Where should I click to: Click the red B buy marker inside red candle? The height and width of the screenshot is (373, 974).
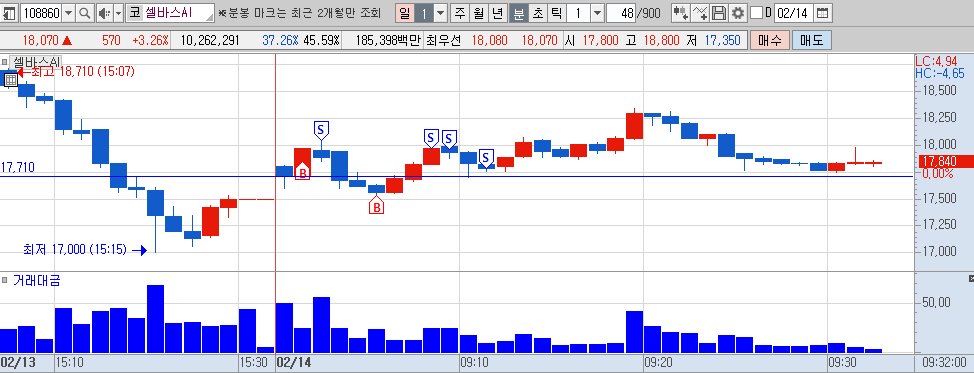[x=303, y=172]
